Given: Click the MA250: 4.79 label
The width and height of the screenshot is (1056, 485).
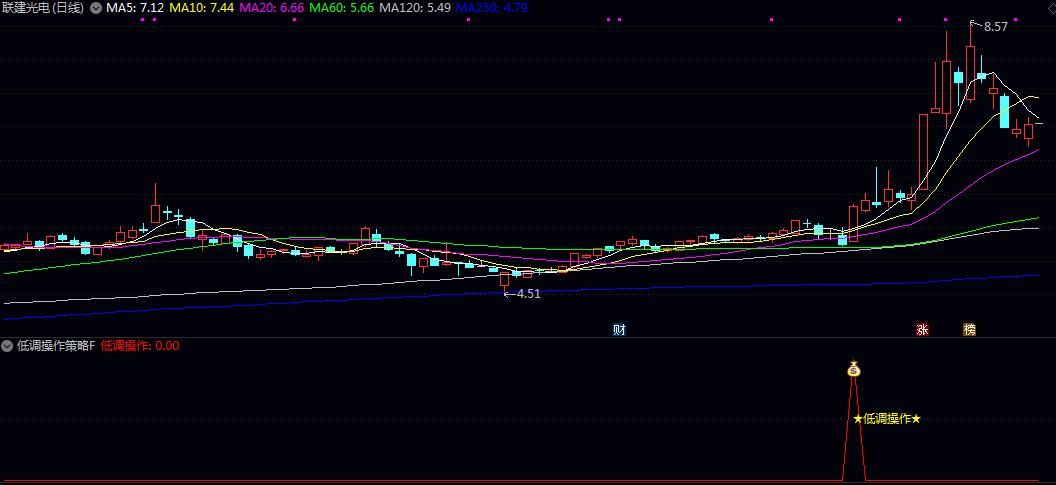Looking at the screenshot, I should [x=492, y=9].
